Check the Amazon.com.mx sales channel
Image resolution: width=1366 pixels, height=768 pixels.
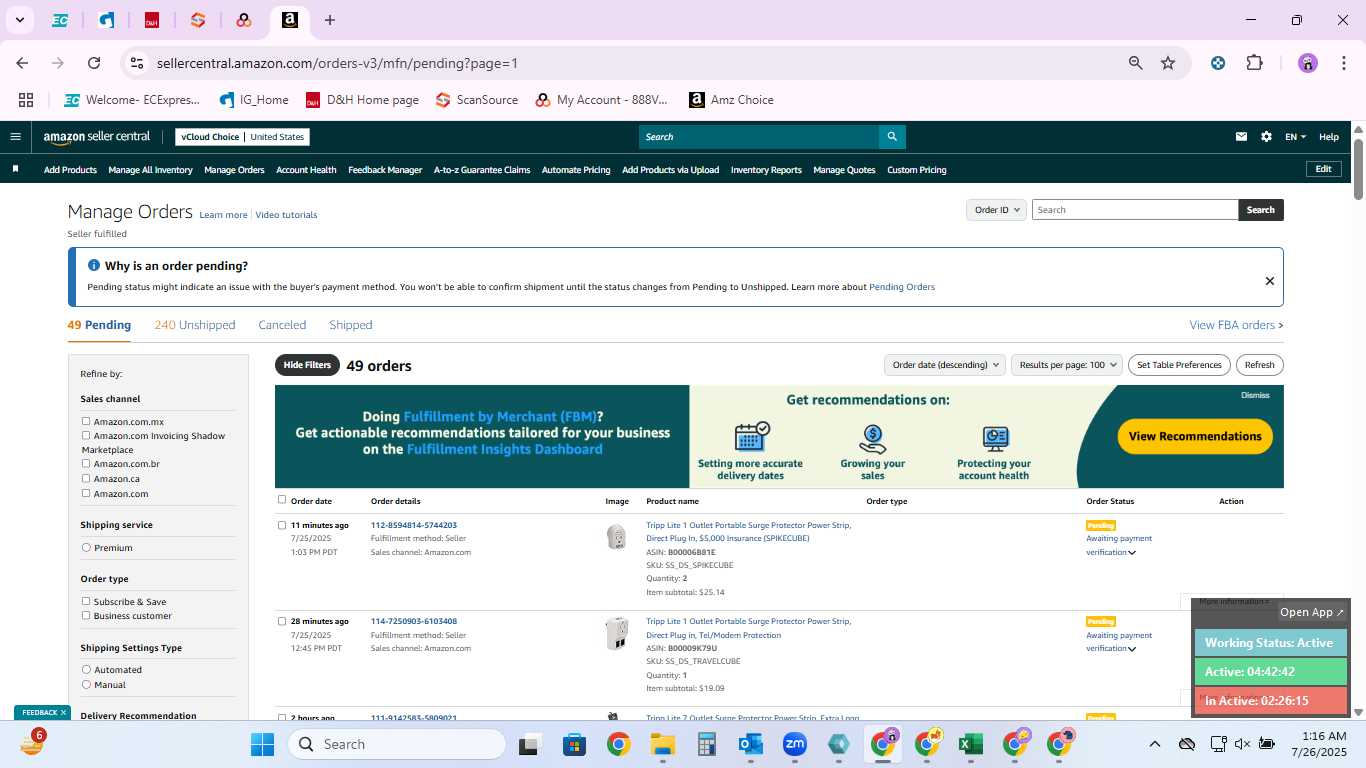point(86,422)
